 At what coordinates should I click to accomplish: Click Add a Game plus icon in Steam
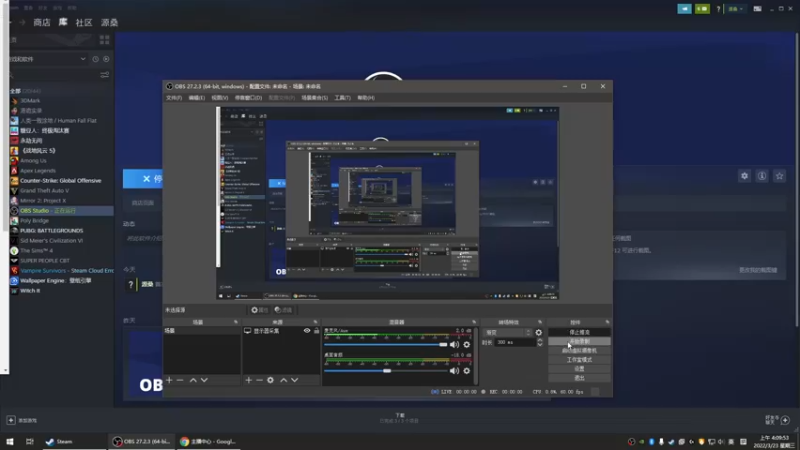[x=11, y=420]
